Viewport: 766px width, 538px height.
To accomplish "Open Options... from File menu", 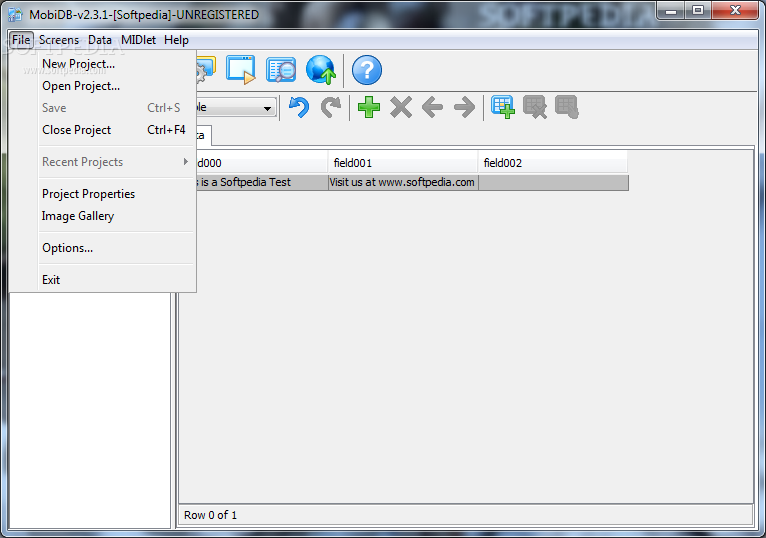I will 117,248.
